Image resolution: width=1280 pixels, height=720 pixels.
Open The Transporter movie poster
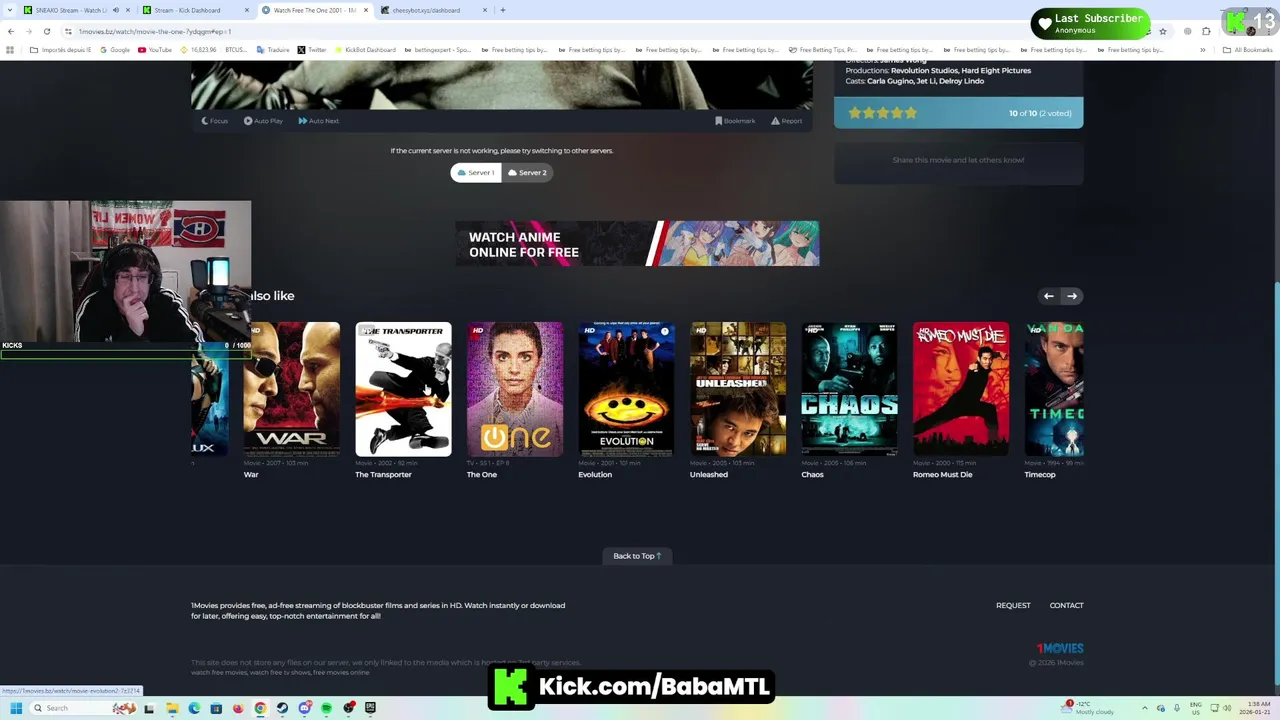tap(403, 389)
